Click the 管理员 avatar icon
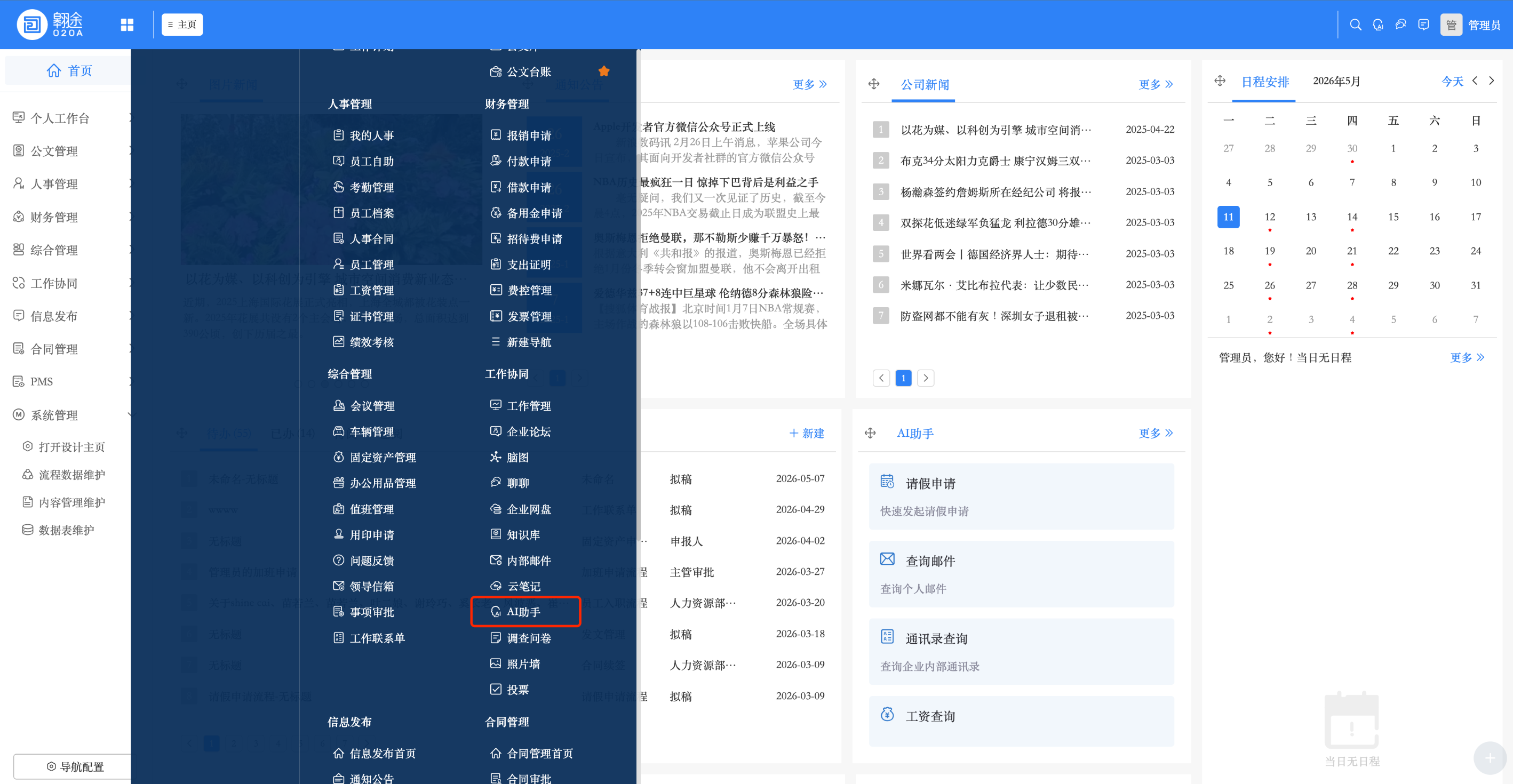Image resolution: width=1513 pixels, height=784 pixels. point(1451,25)
